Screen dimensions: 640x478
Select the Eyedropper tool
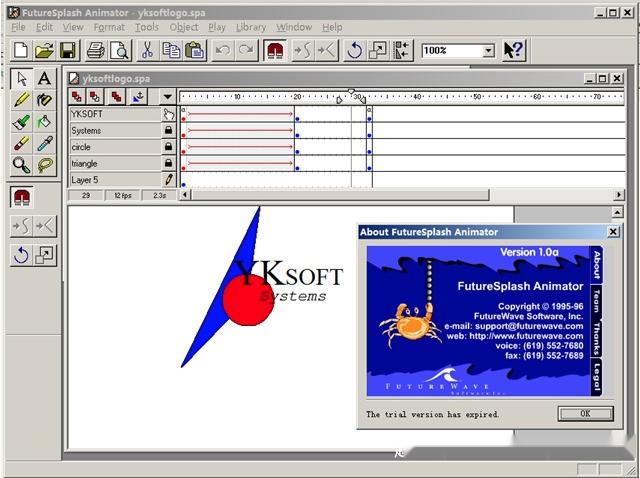tap(44, 143)
